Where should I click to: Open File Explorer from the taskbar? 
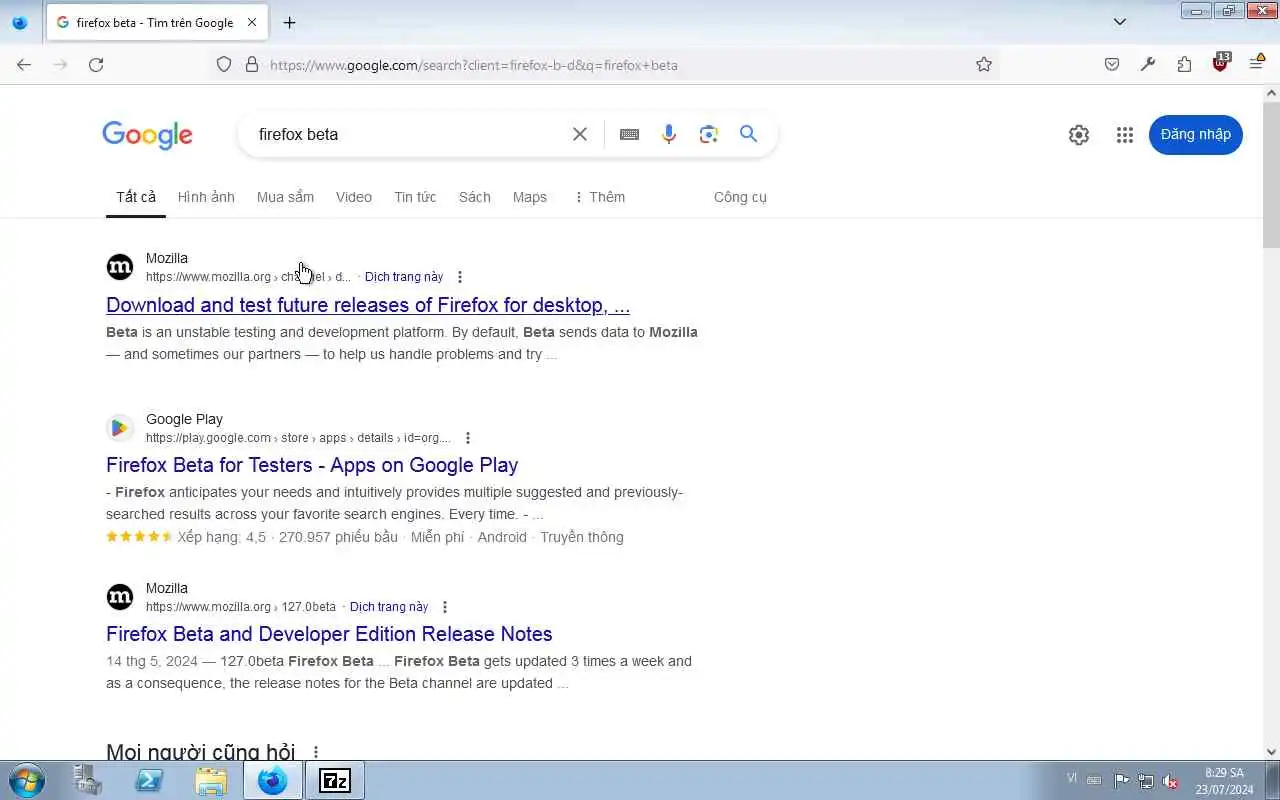[211, 780]
